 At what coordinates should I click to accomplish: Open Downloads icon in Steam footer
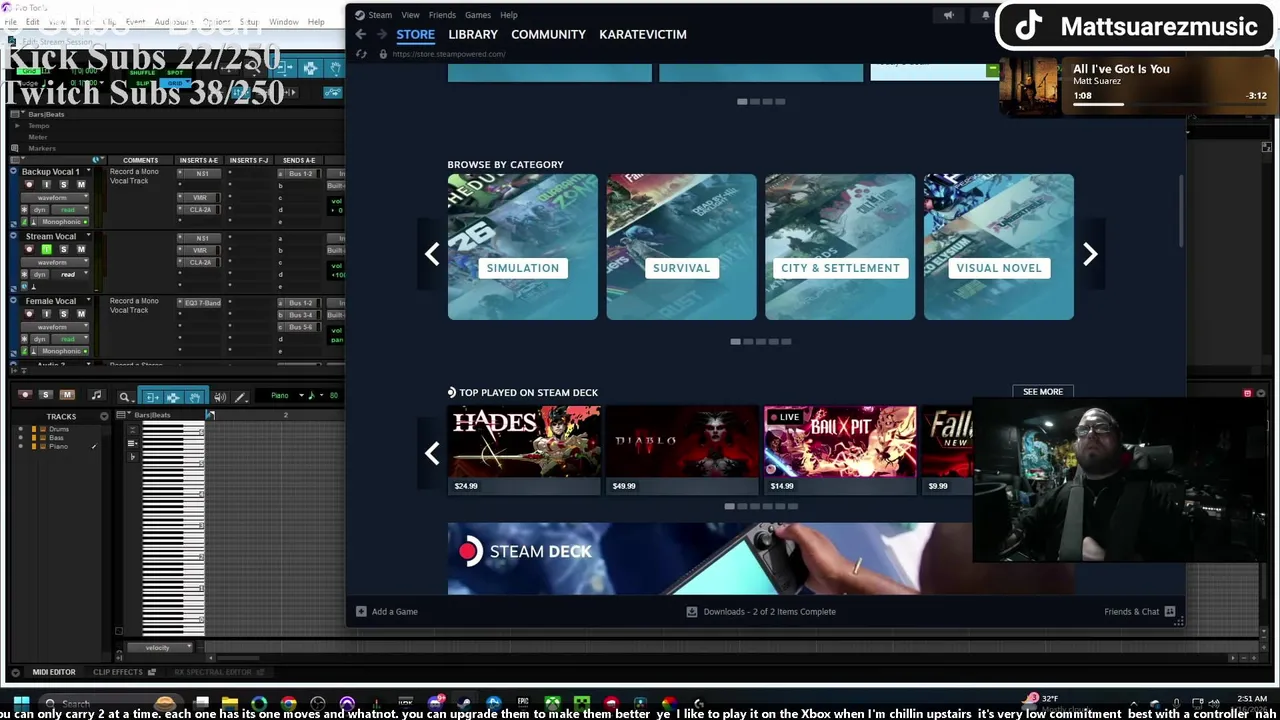(691, 611)
